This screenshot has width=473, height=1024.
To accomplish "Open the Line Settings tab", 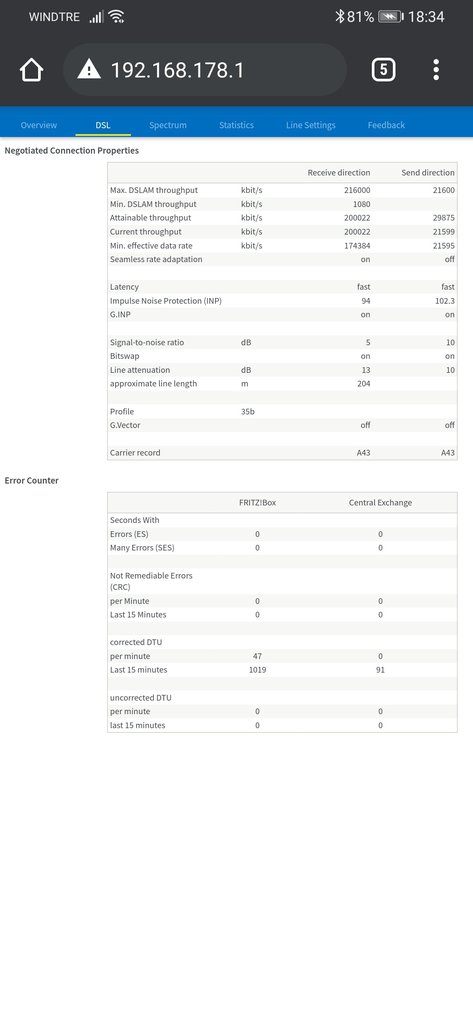I will click(x=311, y=125).
